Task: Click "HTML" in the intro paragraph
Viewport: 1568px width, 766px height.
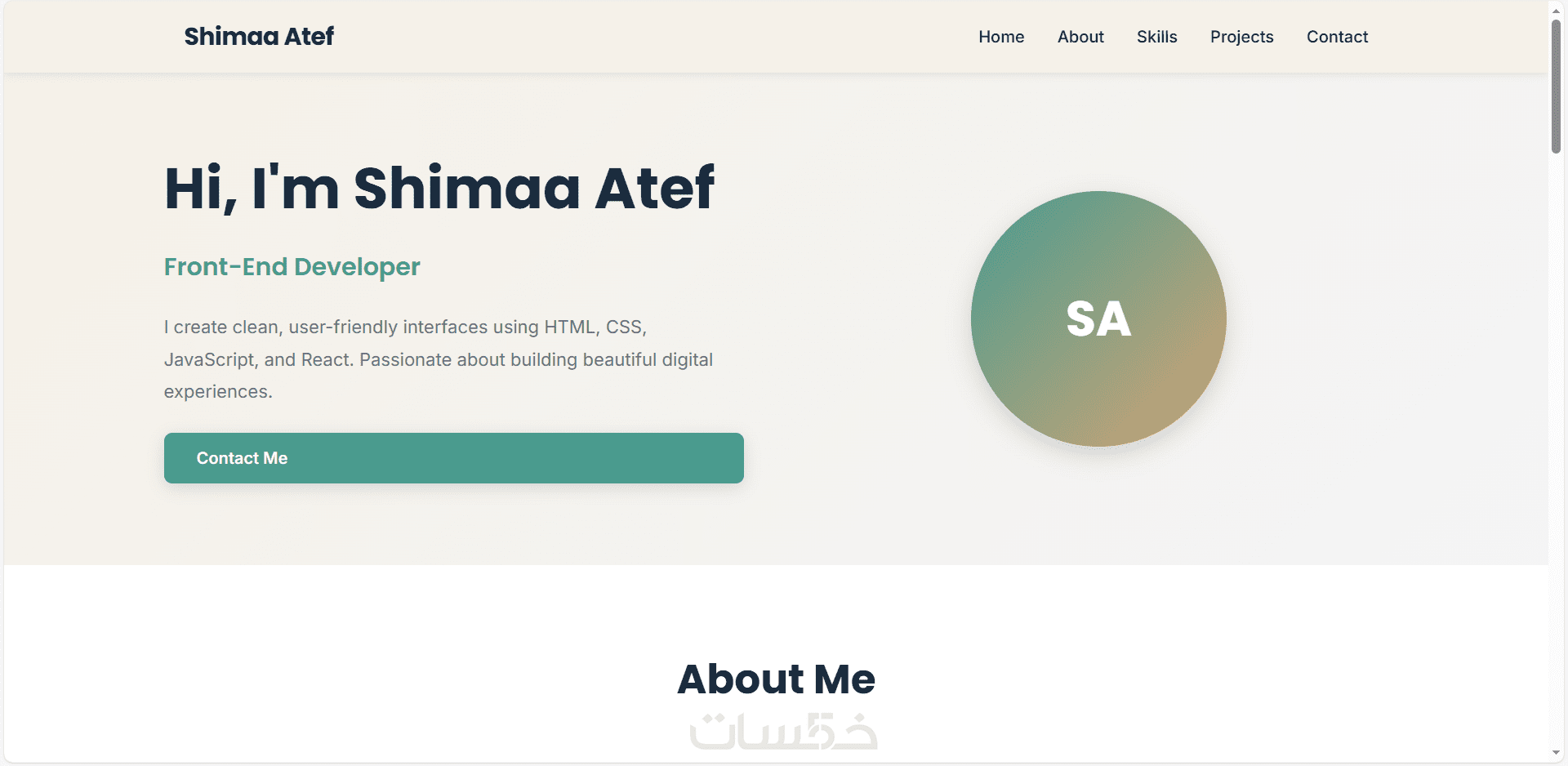Action: pyautogui.click(x=571, y=327)
